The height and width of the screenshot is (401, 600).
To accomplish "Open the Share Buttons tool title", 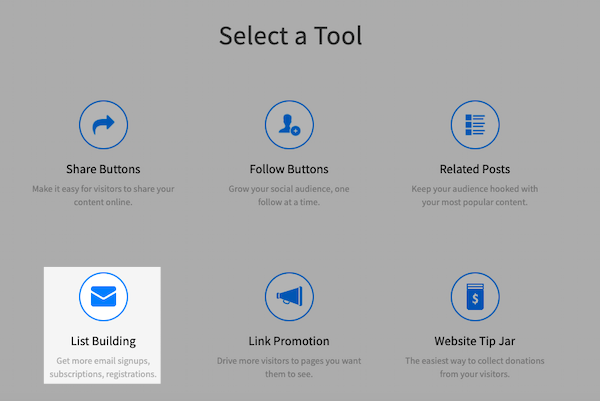I will 103,169.
